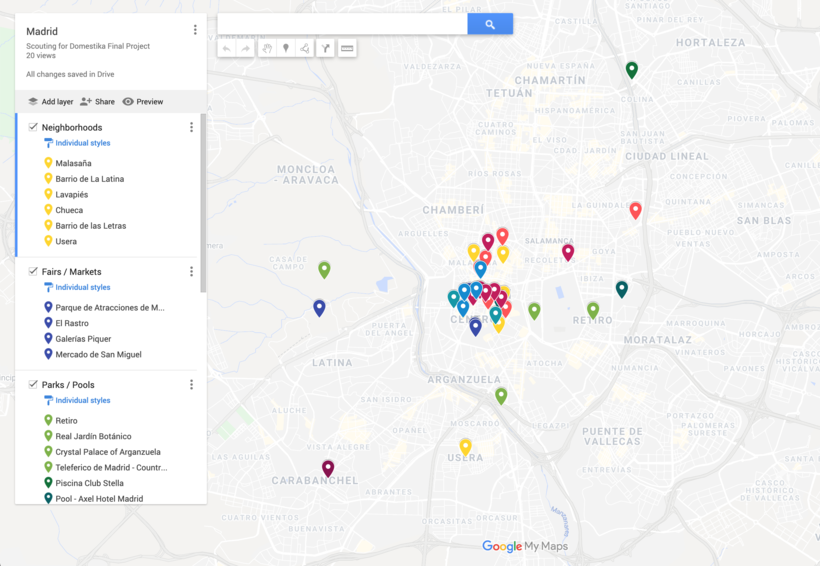Select the add marker tool
The height and width of the screenshot is (566, 820).
(286, 49)
